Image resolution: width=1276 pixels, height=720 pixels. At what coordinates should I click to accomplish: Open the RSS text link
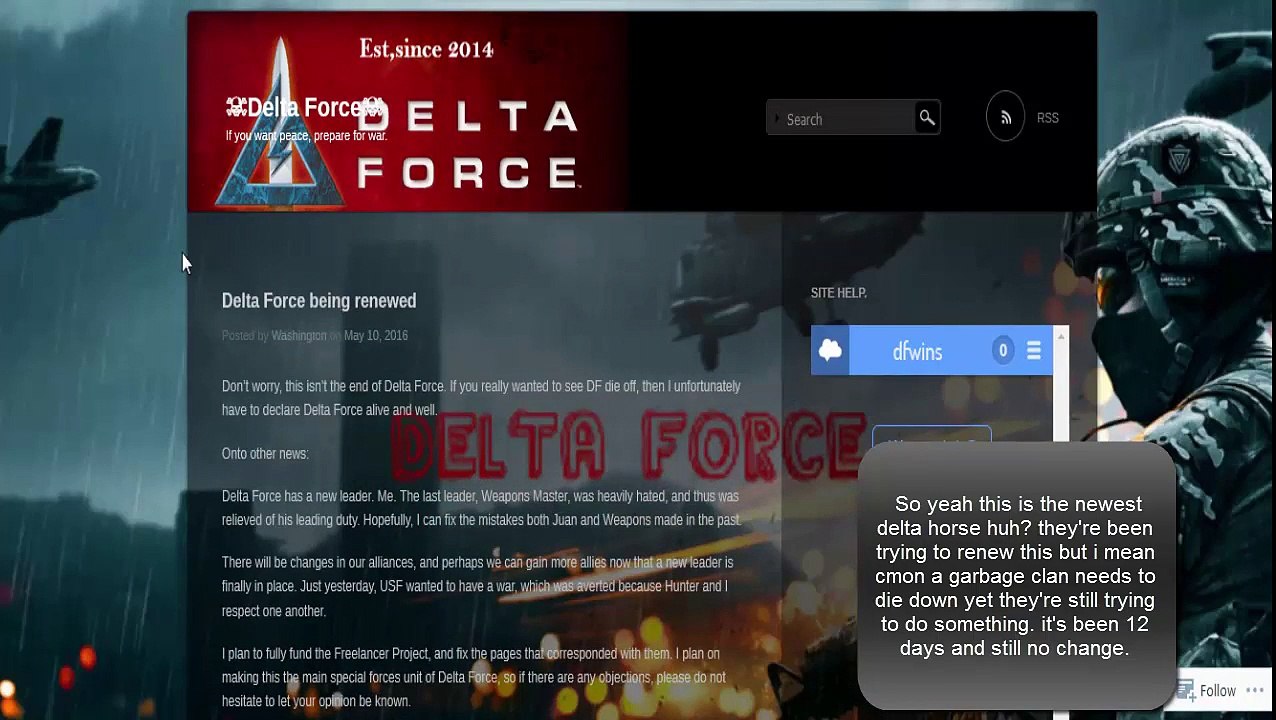pyautogui.click(x=1048, y=118)
